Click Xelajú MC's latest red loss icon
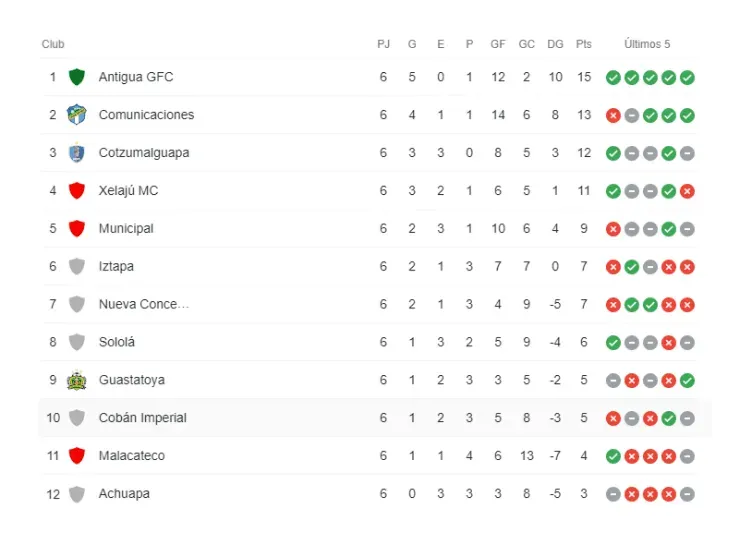The height and width of the screenshot is (557, 740). 687,191
